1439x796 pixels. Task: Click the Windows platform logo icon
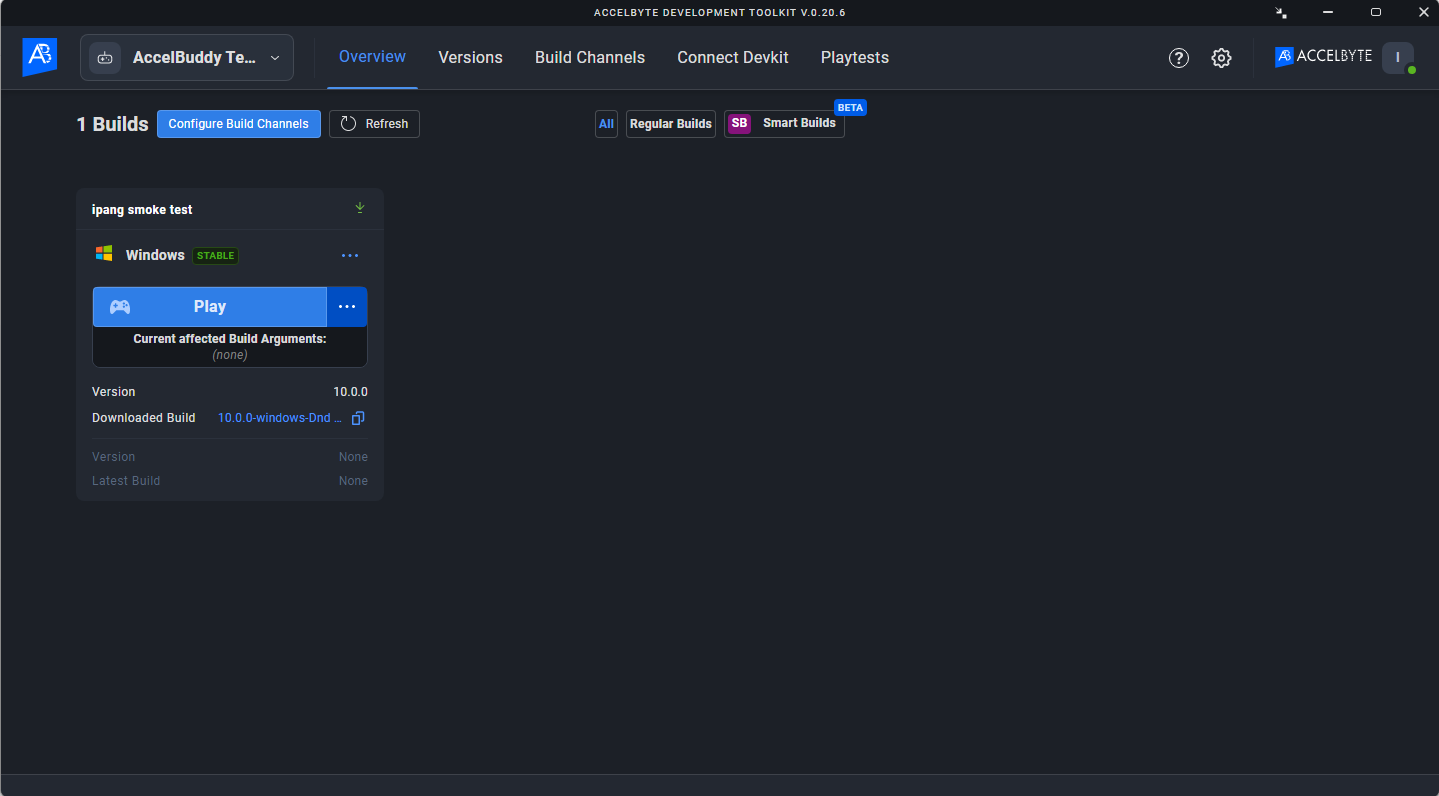tap(104, 254)
